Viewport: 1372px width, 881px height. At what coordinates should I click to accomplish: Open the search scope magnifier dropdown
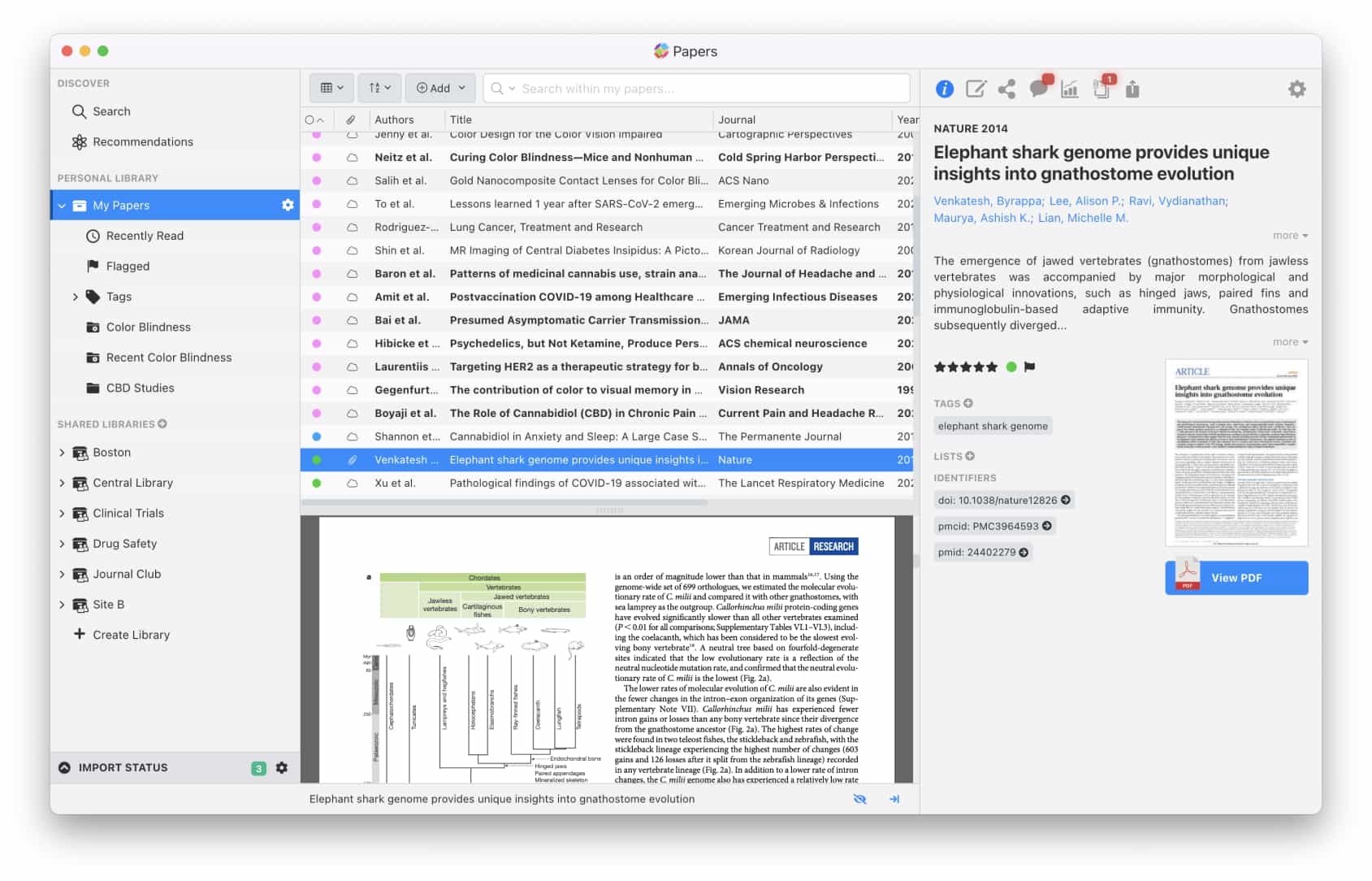503,88
